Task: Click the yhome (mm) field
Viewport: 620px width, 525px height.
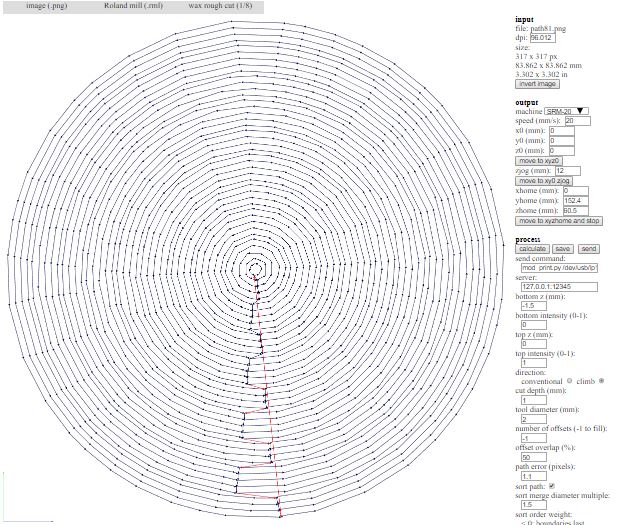Action: (576, 201)
